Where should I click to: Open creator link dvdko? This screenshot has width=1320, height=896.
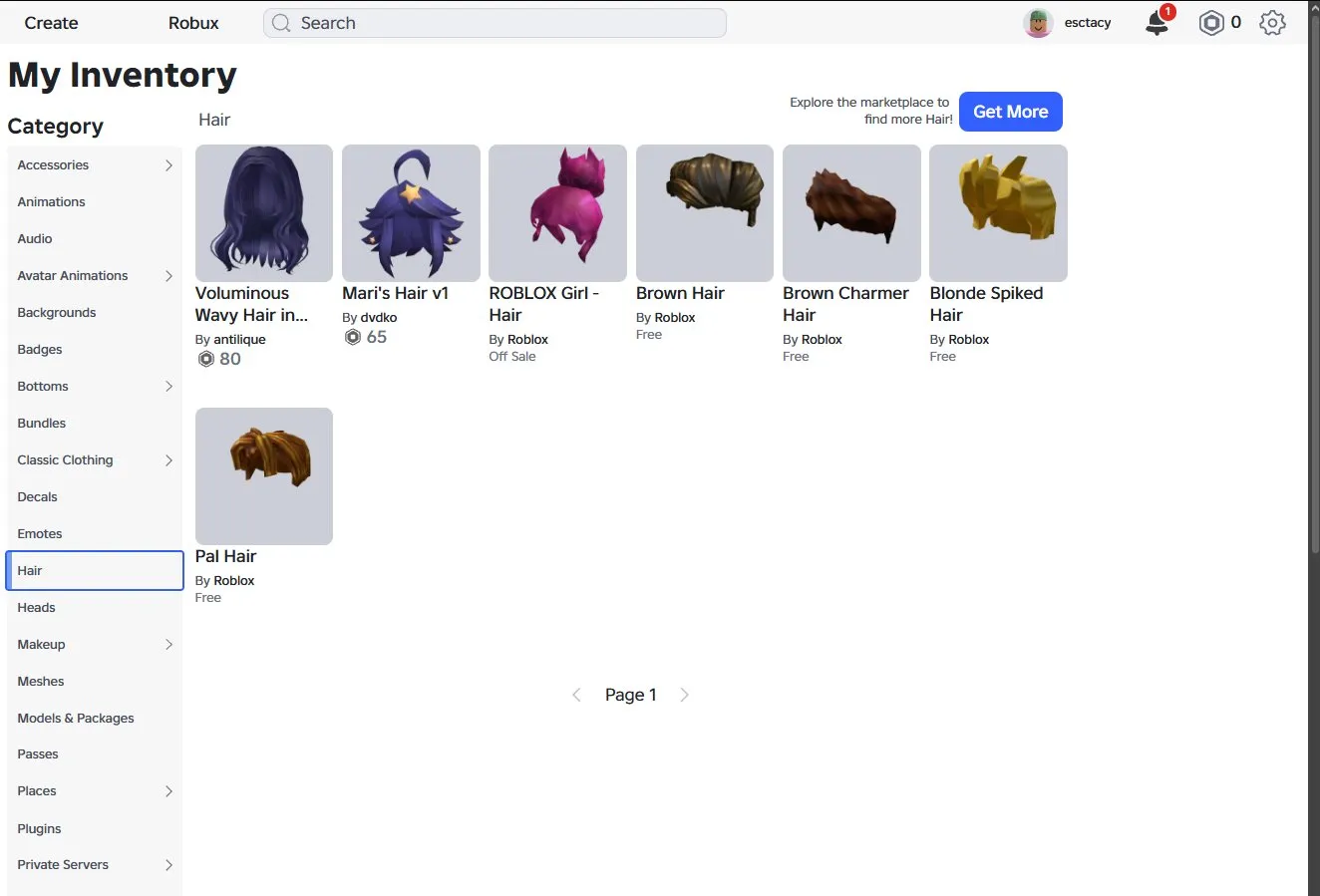(x=379, y=318)
